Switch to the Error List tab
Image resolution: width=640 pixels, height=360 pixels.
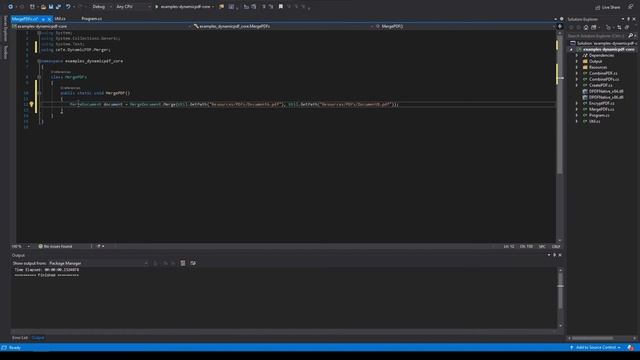point(20,338)
